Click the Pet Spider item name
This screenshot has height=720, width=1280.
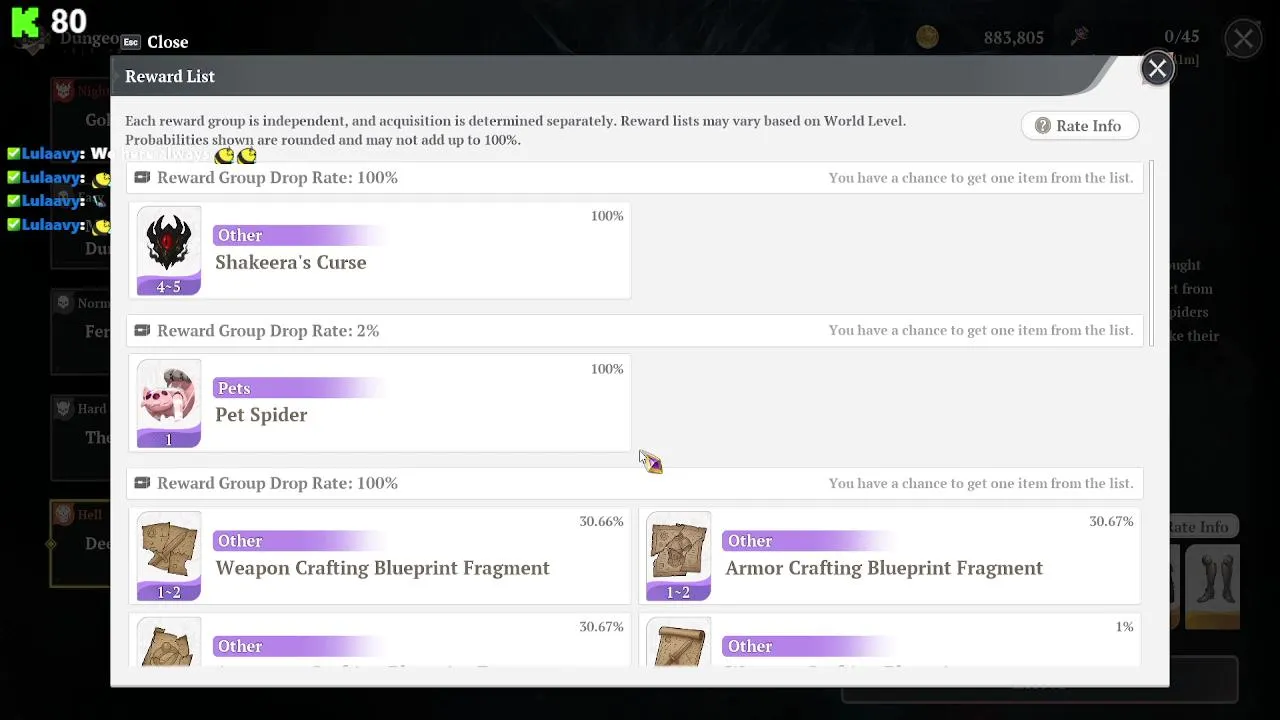[x=261, y=415]
